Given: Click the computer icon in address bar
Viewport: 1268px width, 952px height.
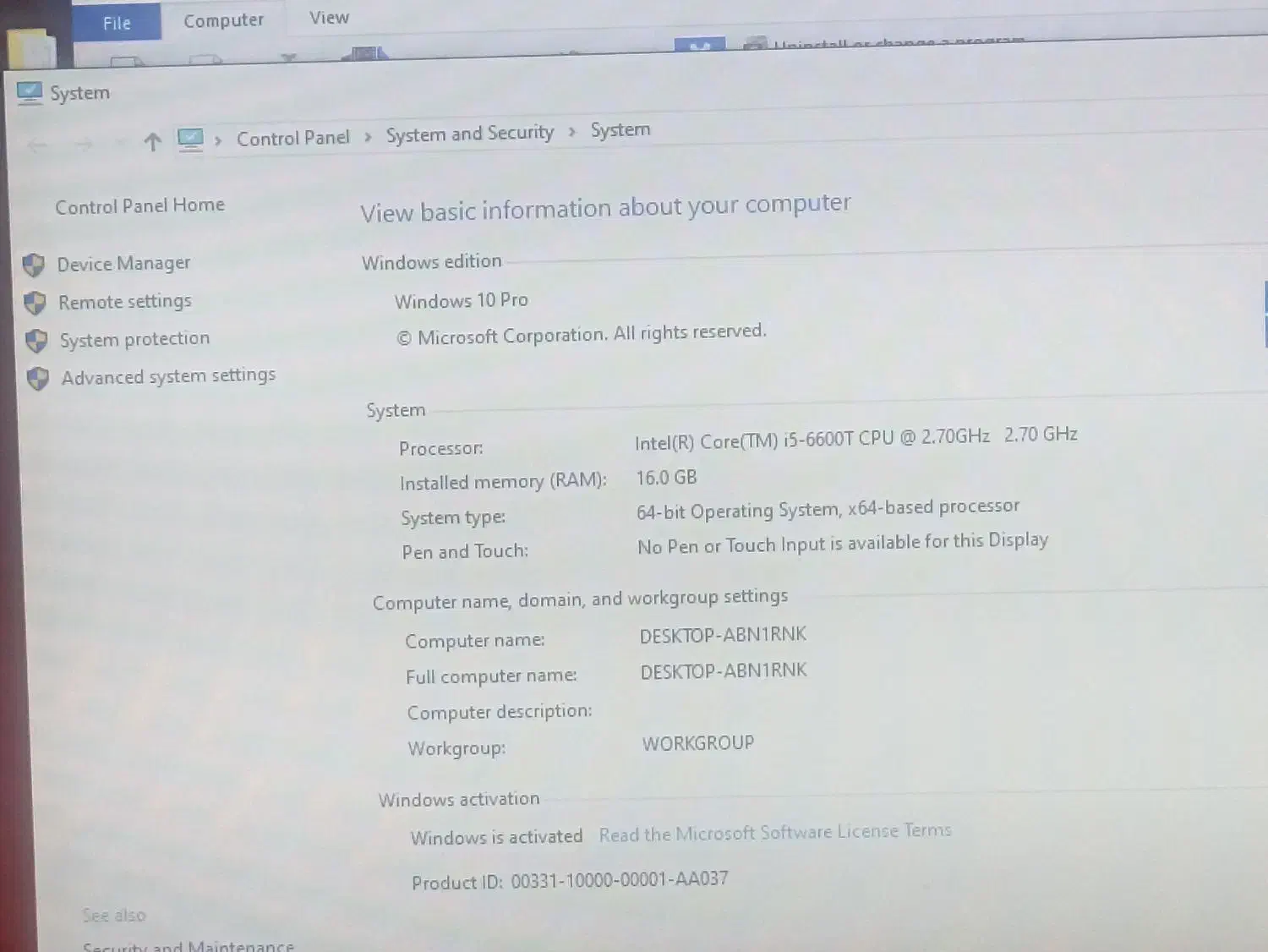Looking at the screenshot, I should click(190, 140).
